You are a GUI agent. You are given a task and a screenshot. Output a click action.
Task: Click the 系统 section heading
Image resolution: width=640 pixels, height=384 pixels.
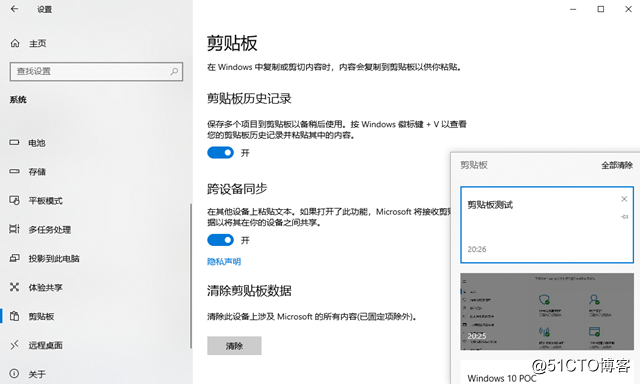pyautogui.click(x=18, y=100)
